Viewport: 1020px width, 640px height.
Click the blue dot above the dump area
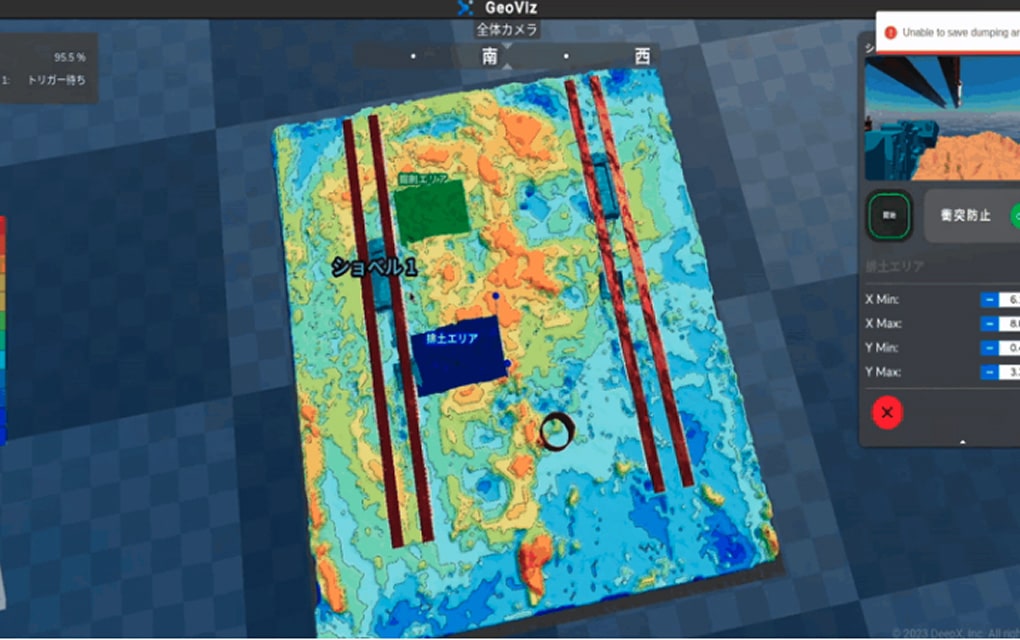point(495,297)
